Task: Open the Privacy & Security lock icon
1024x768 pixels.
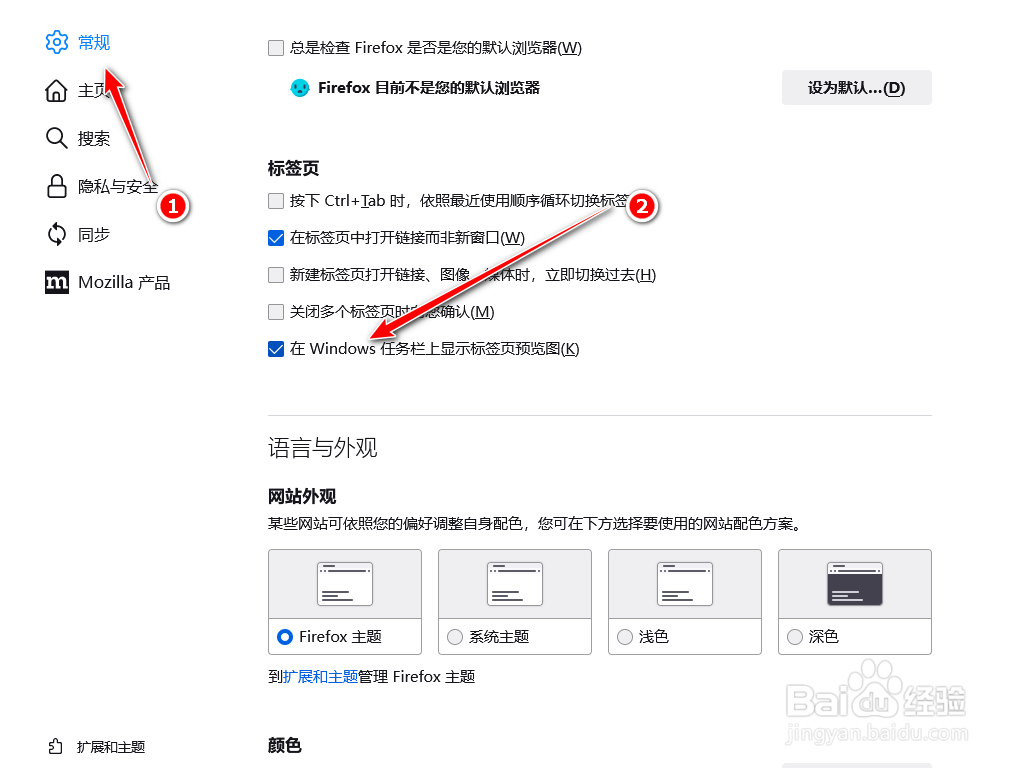Action: 56,186
